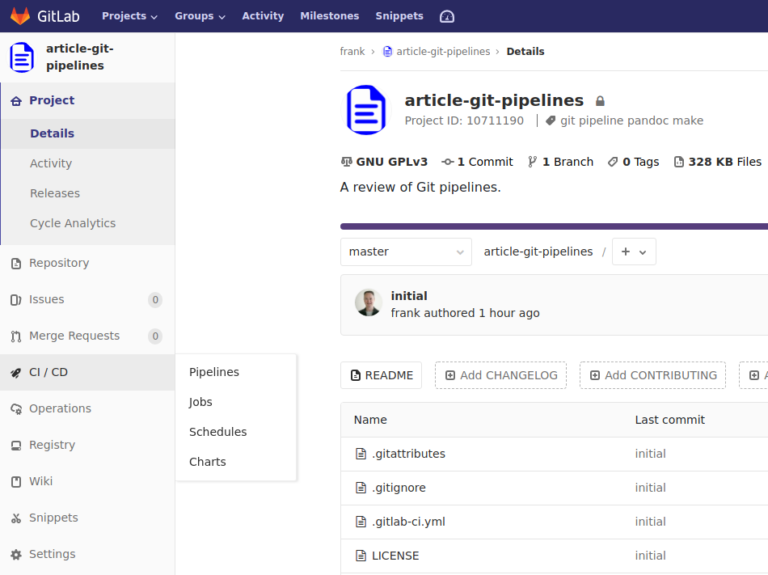Image resolution: width=768 pixels, height=575 pixels.
Task: Open the project Activity sidebar entry
Action: pyautogui.click(x=50, y=163)
